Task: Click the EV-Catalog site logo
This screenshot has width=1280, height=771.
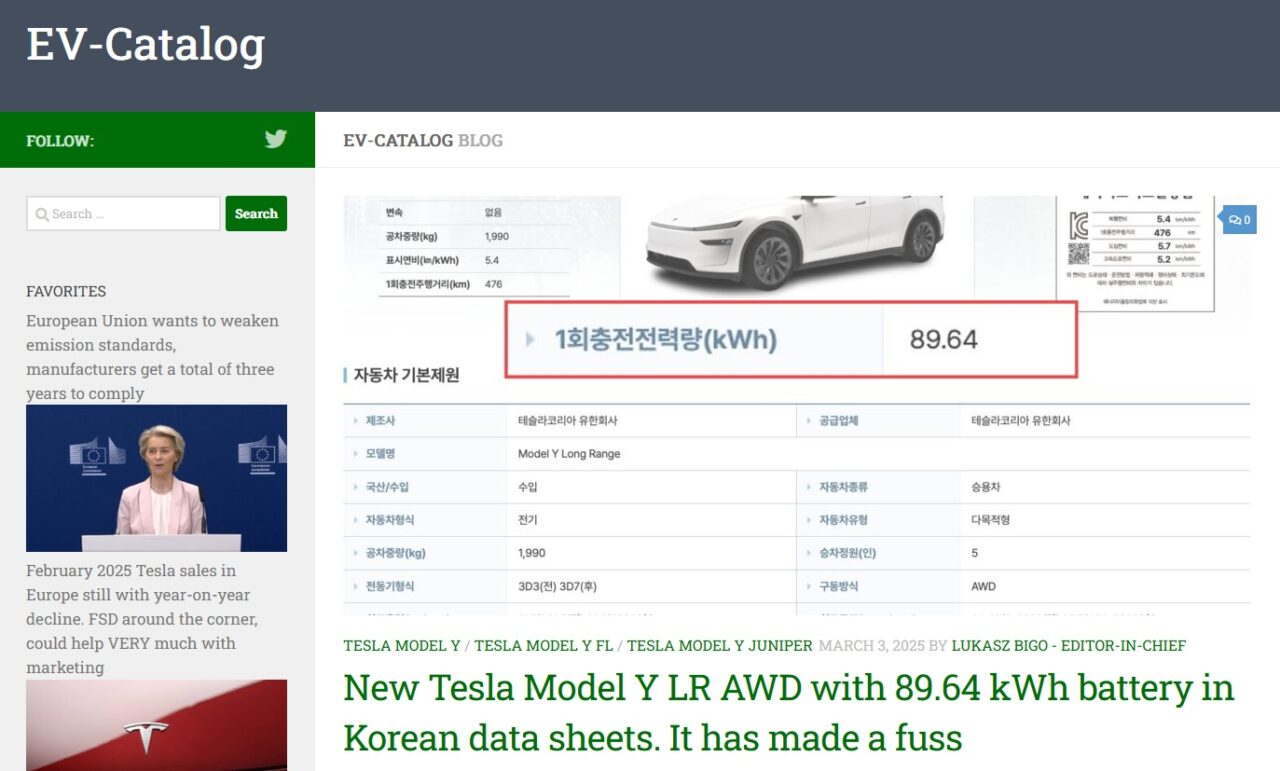Action: coord(144,44)
